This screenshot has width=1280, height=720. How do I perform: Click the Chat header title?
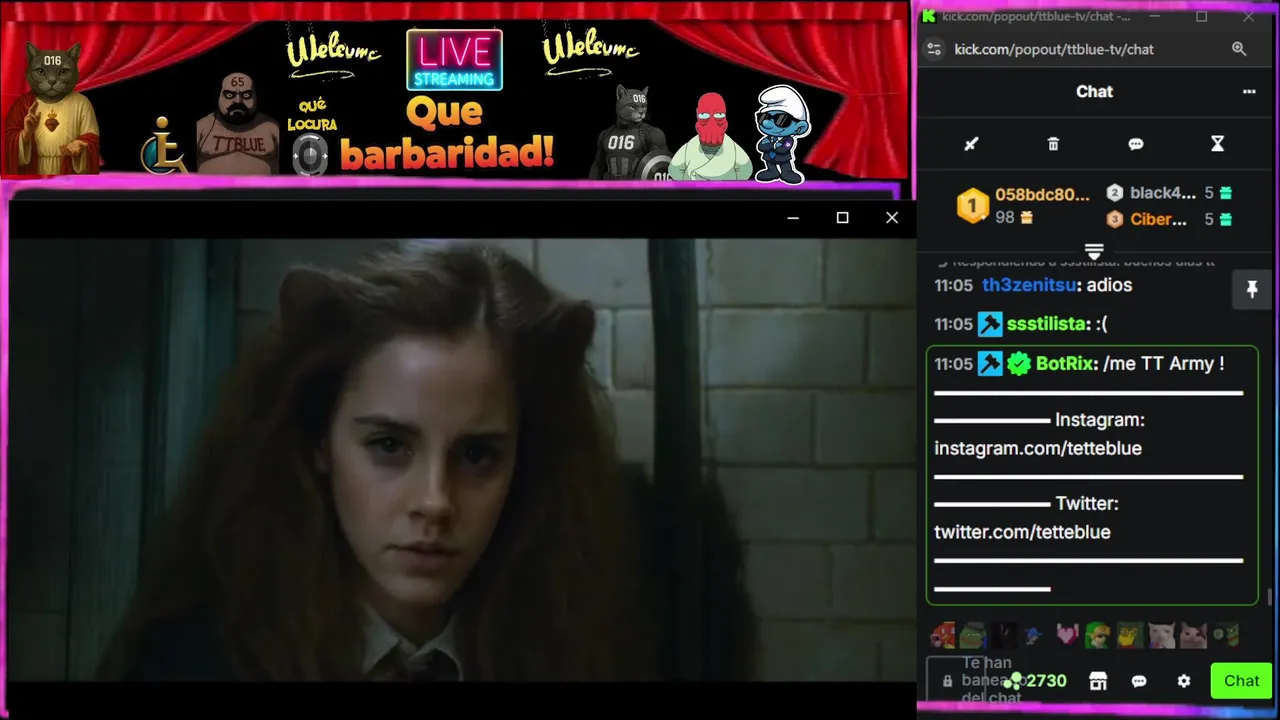[x=1094, y=91]
